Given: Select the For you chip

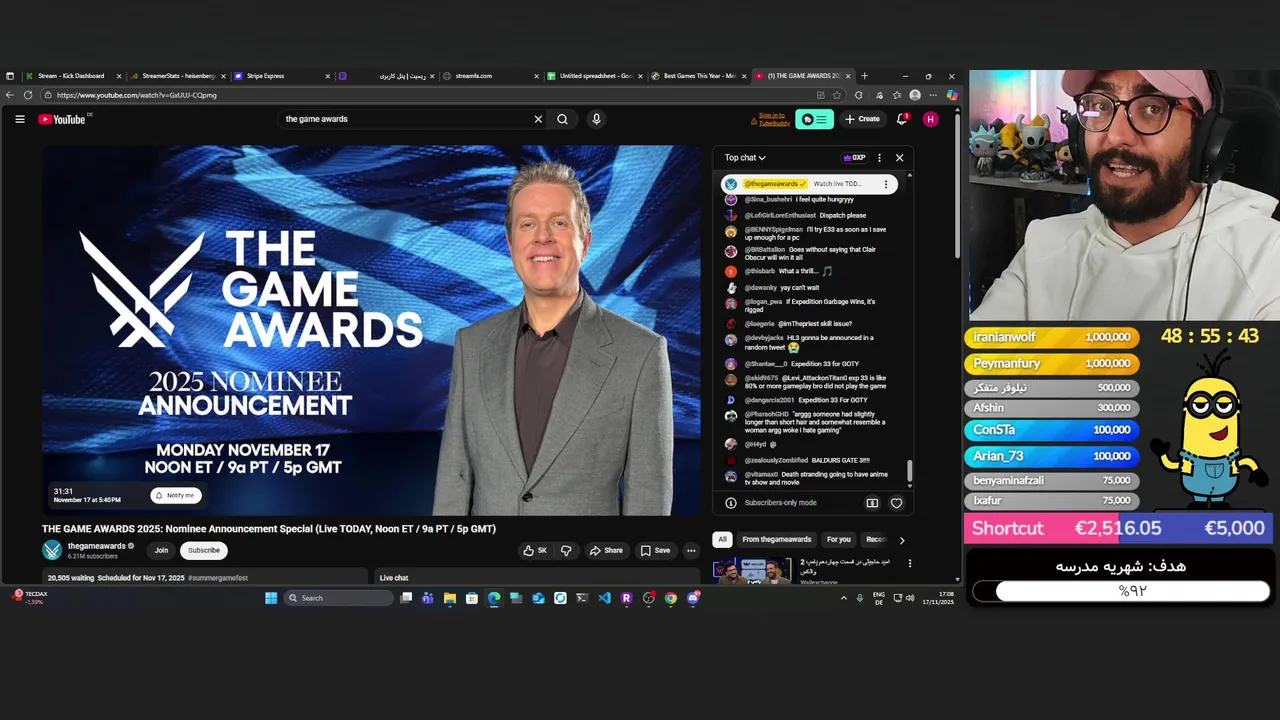Looking at the screenshot, I should coord(839,539).
